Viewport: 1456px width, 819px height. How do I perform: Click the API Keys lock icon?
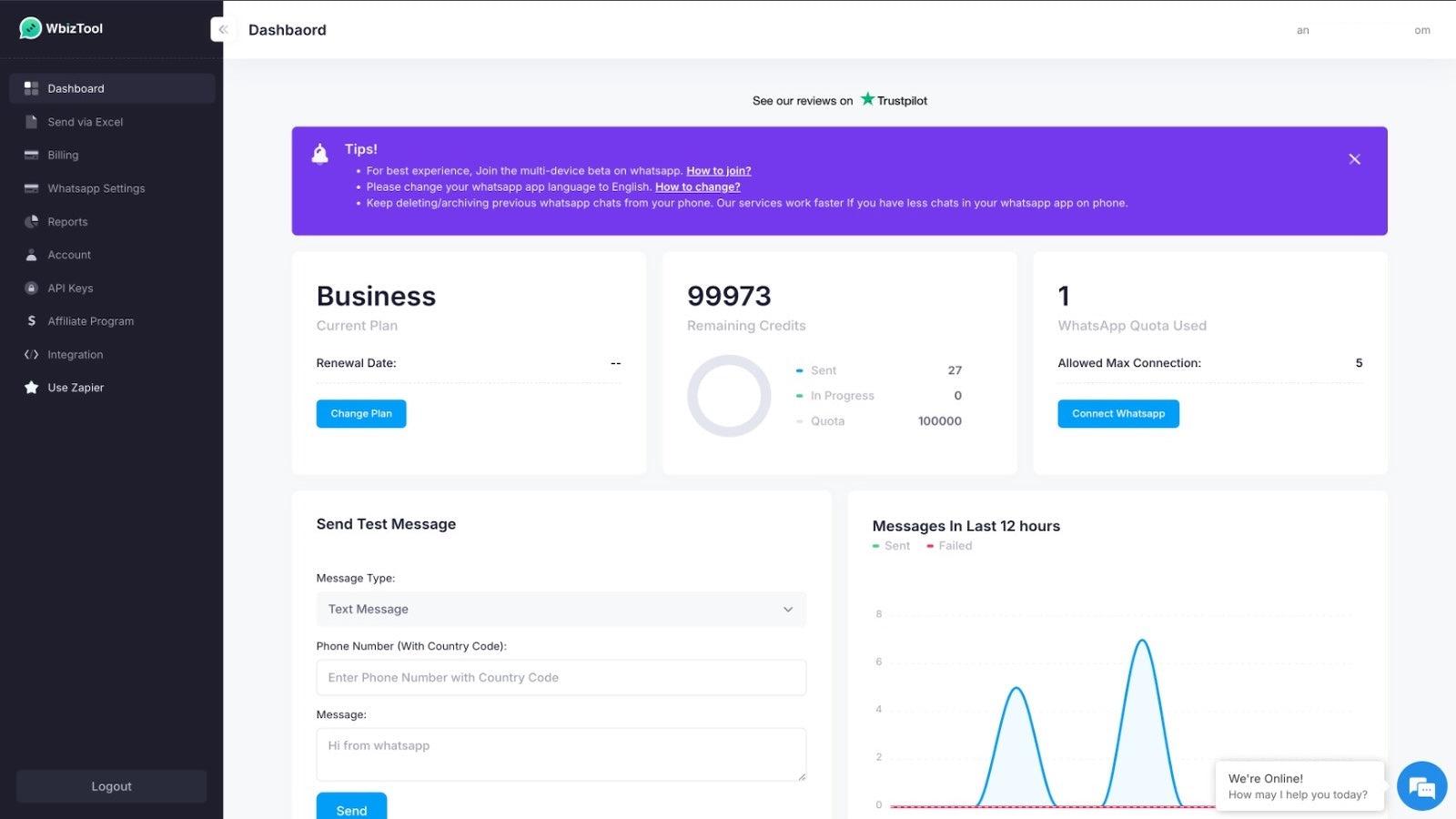[30, 288]
